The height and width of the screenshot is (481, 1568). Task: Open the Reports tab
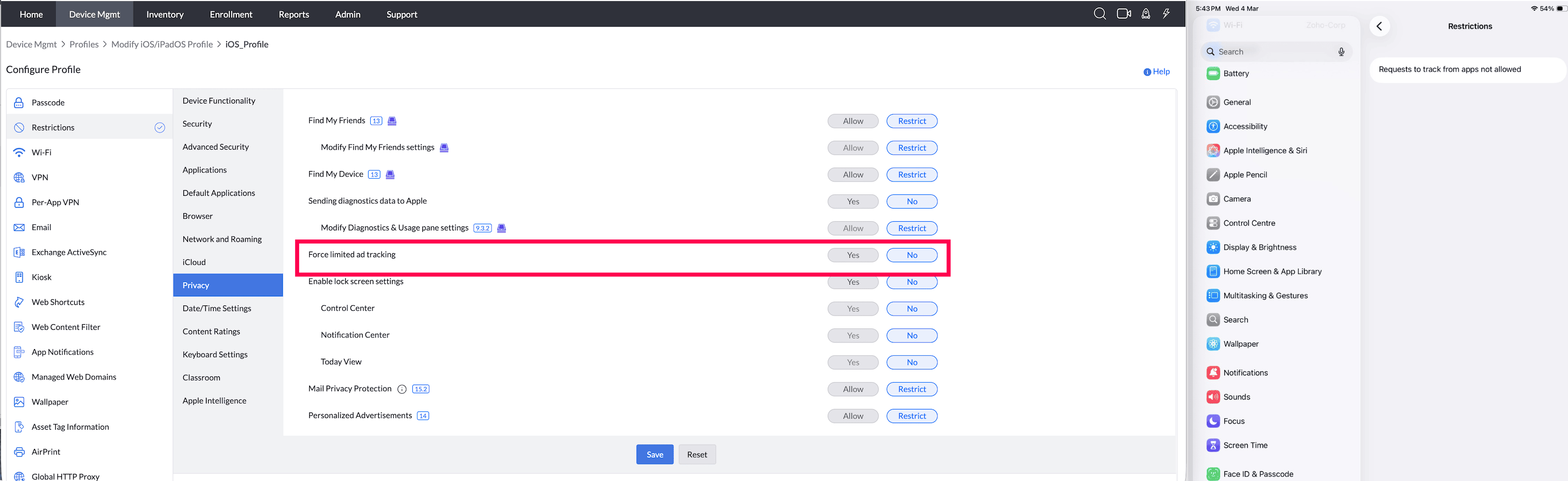click(294, 14)
